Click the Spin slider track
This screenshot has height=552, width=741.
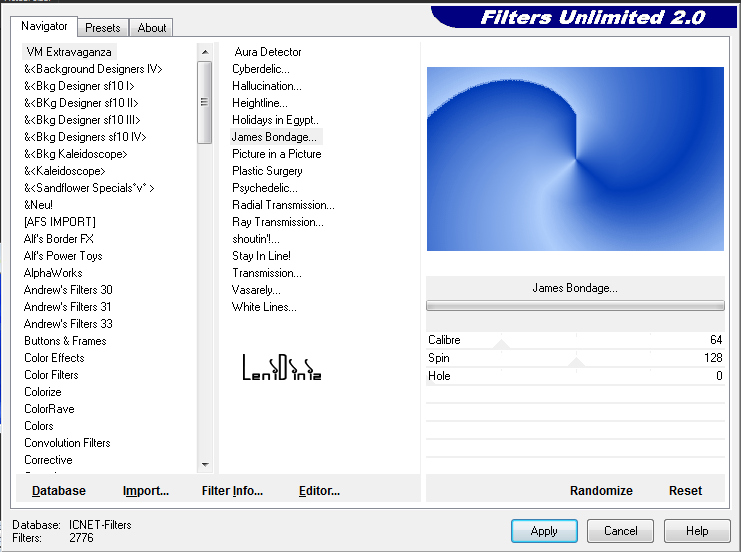[575, 359]
